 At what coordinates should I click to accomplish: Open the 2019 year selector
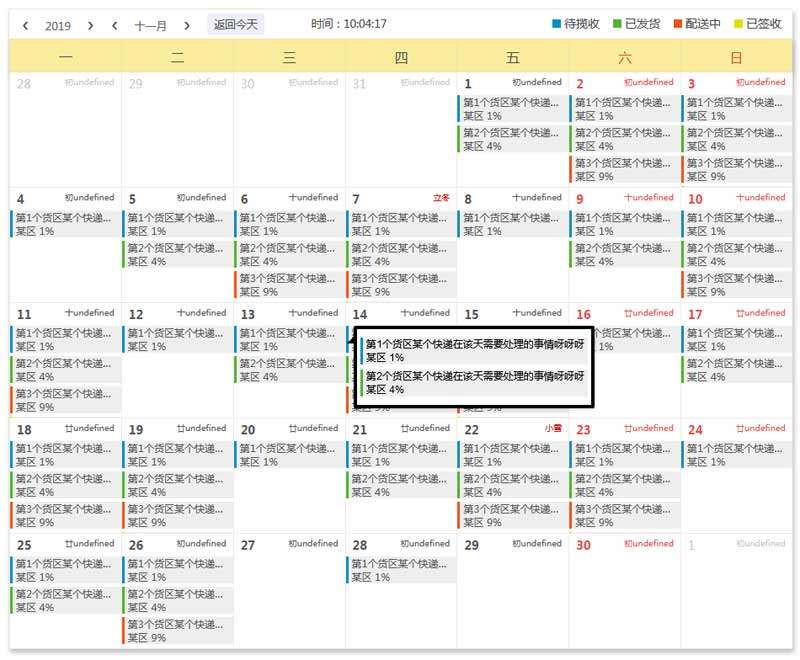point(58,26)
